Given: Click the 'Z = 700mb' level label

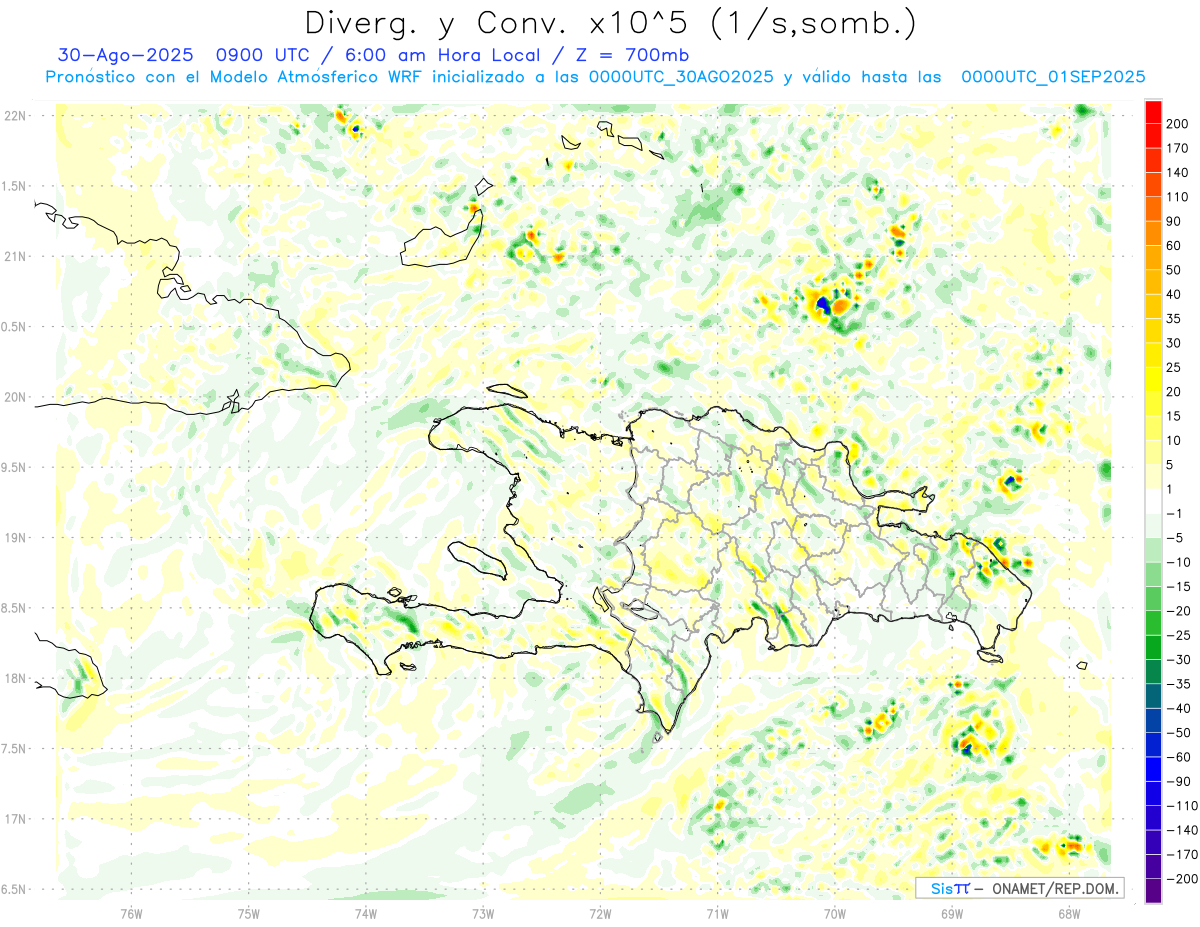Looking at the screenshot, I should pos(634,55).
